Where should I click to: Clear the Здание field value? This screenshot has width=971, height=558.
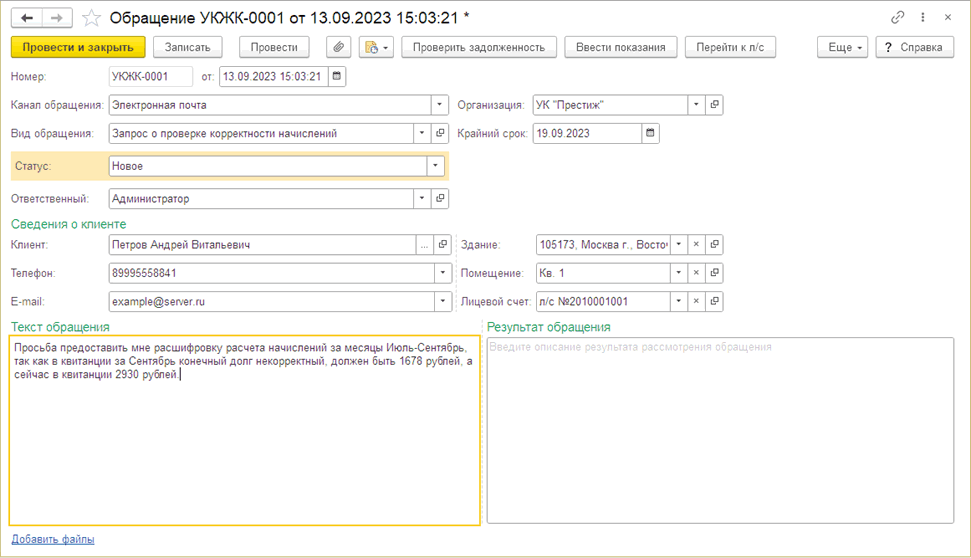697,244
